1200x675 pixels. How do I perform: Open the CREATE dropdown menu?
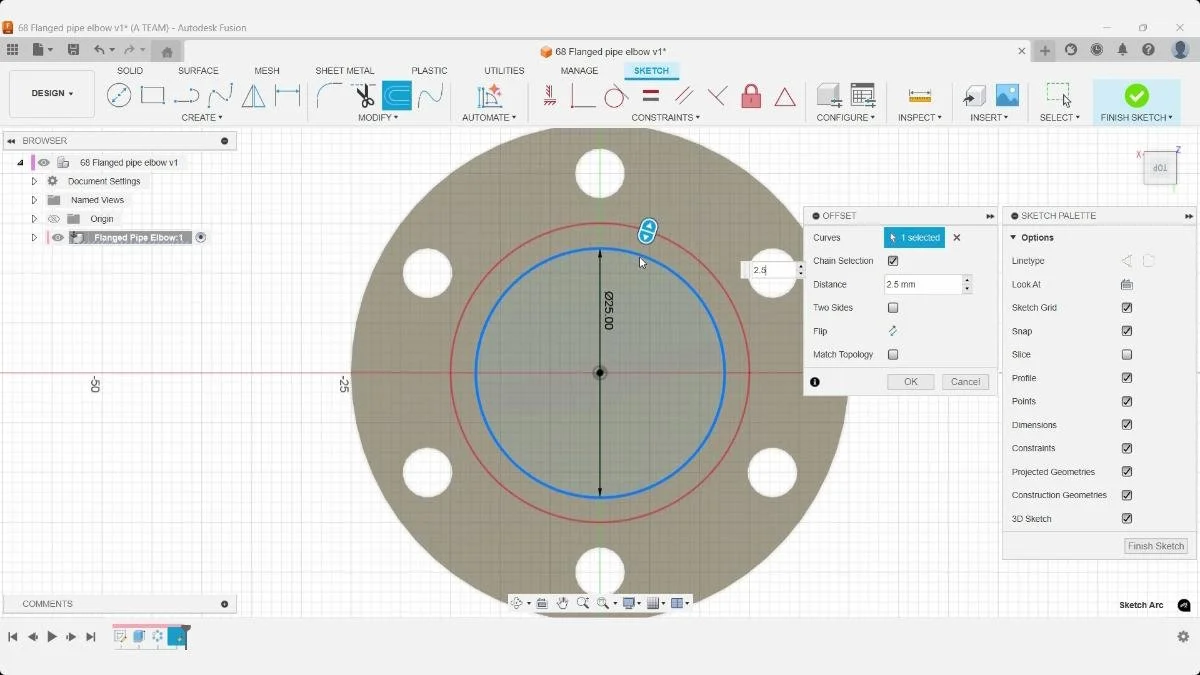coord(202,118)
